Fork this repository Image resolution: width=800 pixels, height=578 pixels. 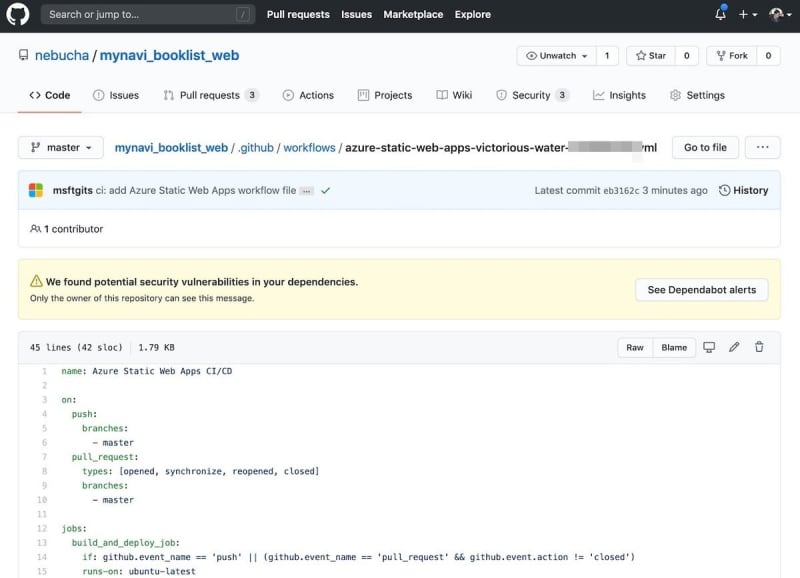(732, 56)
